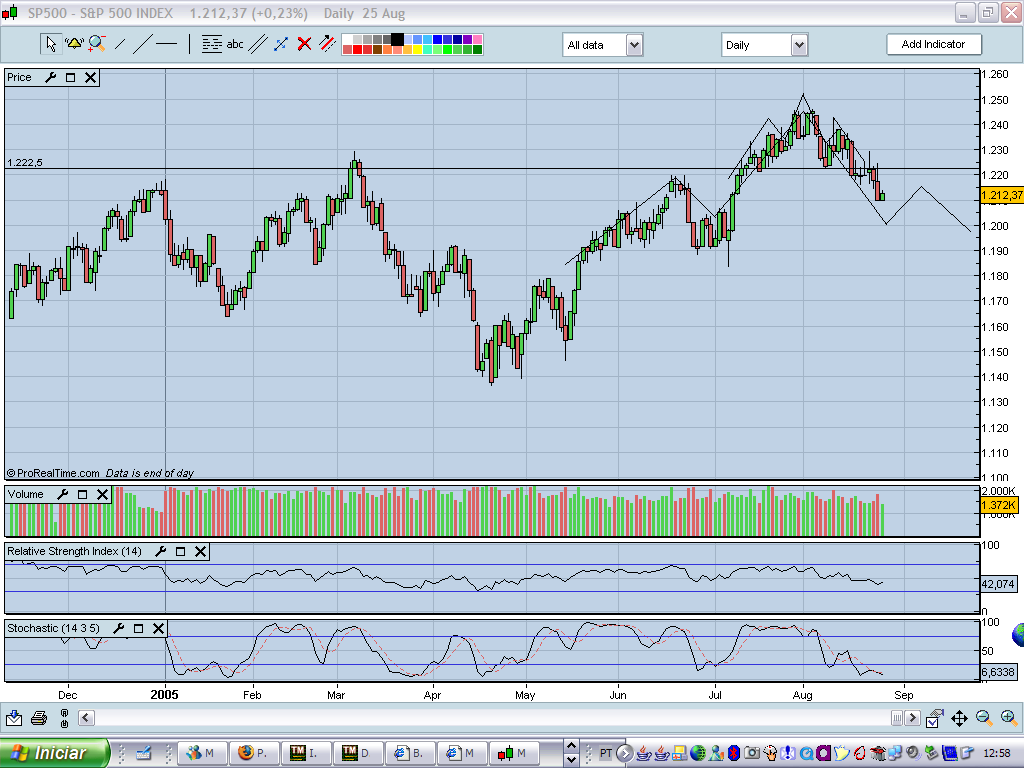Select the abc text annotation tool
The height and width of the screenshot is (768, 1024).
235,44
